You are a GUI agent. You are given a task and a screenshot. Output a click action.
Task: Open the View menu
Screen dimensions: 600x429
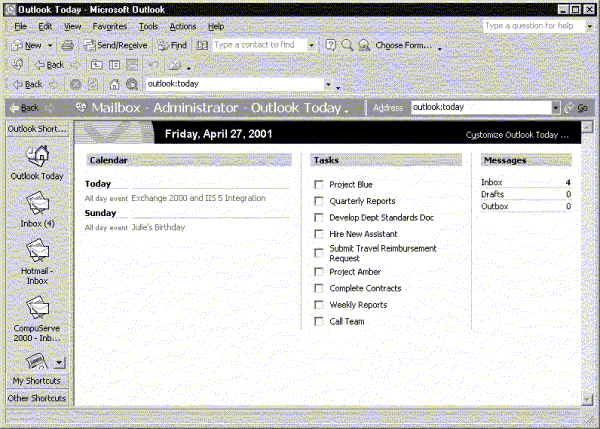pyautogui.click(x=72, y=26)
